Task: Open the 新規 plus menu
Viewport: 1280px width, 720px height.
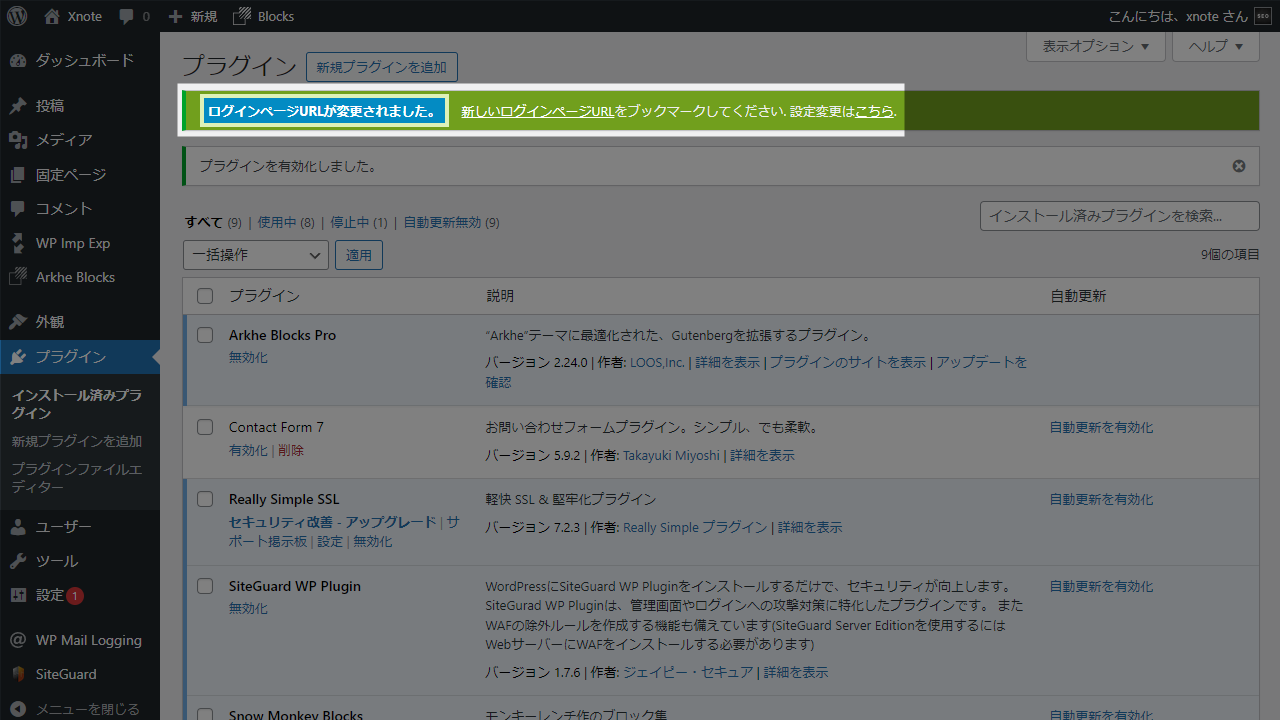Action: pos(192,16)
